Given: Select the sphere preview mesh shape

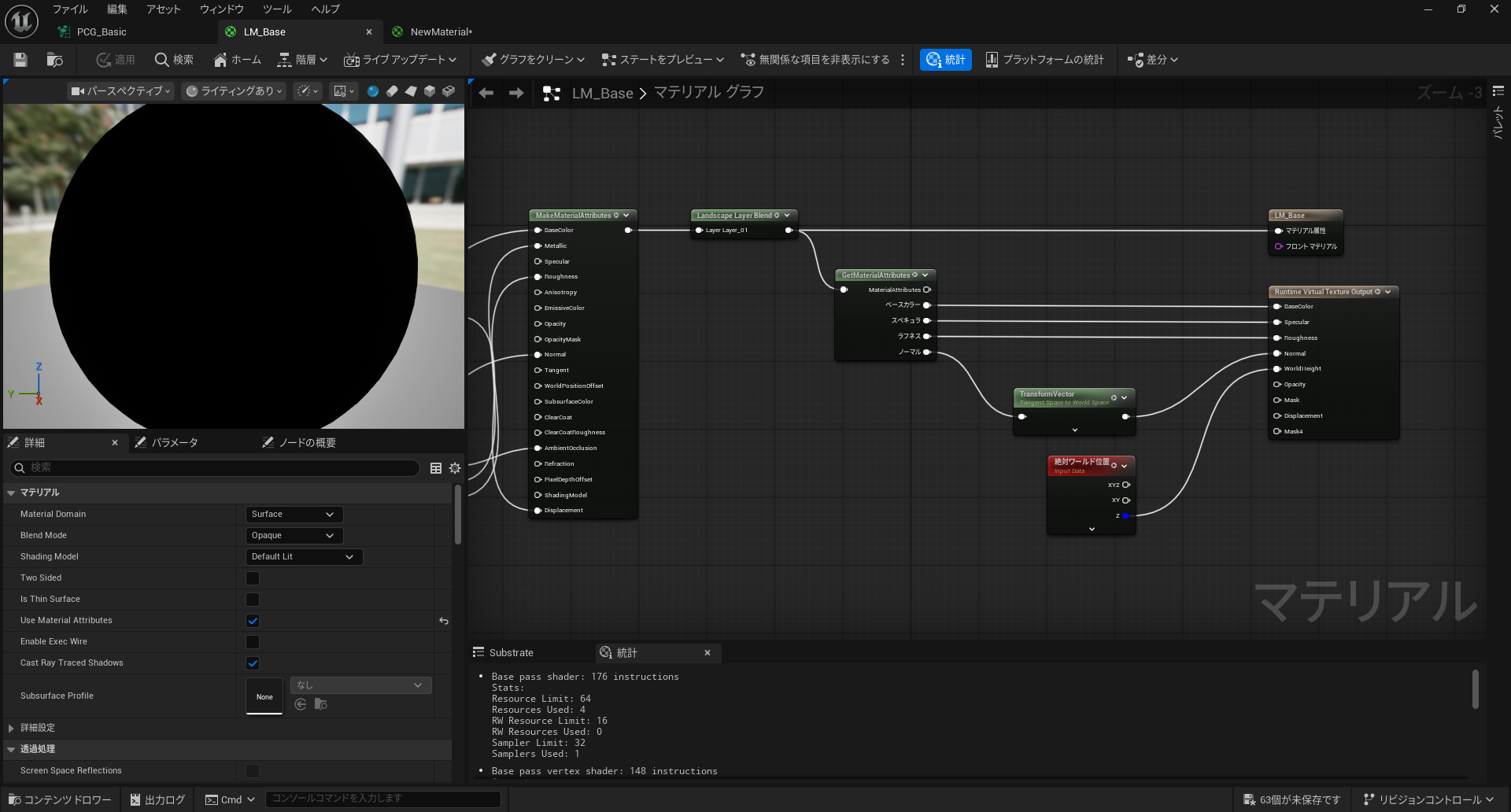Looking at the screenshot, I should (x=373, y=91).
